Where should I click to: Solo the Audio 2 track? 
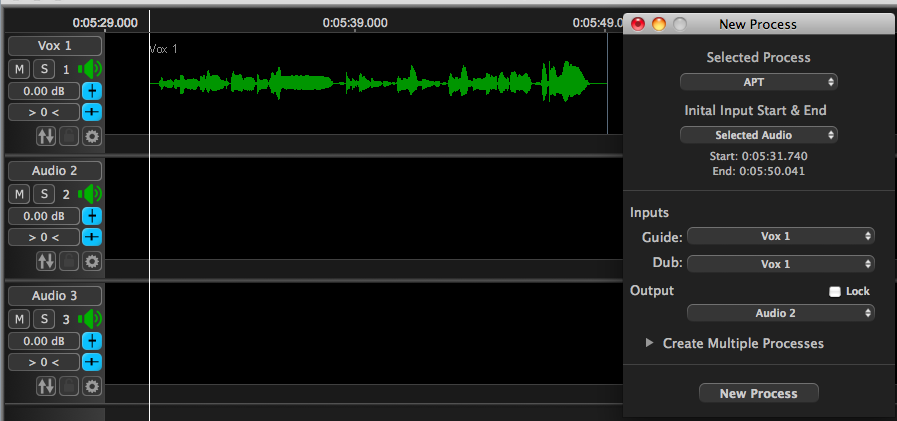(43, 194)
